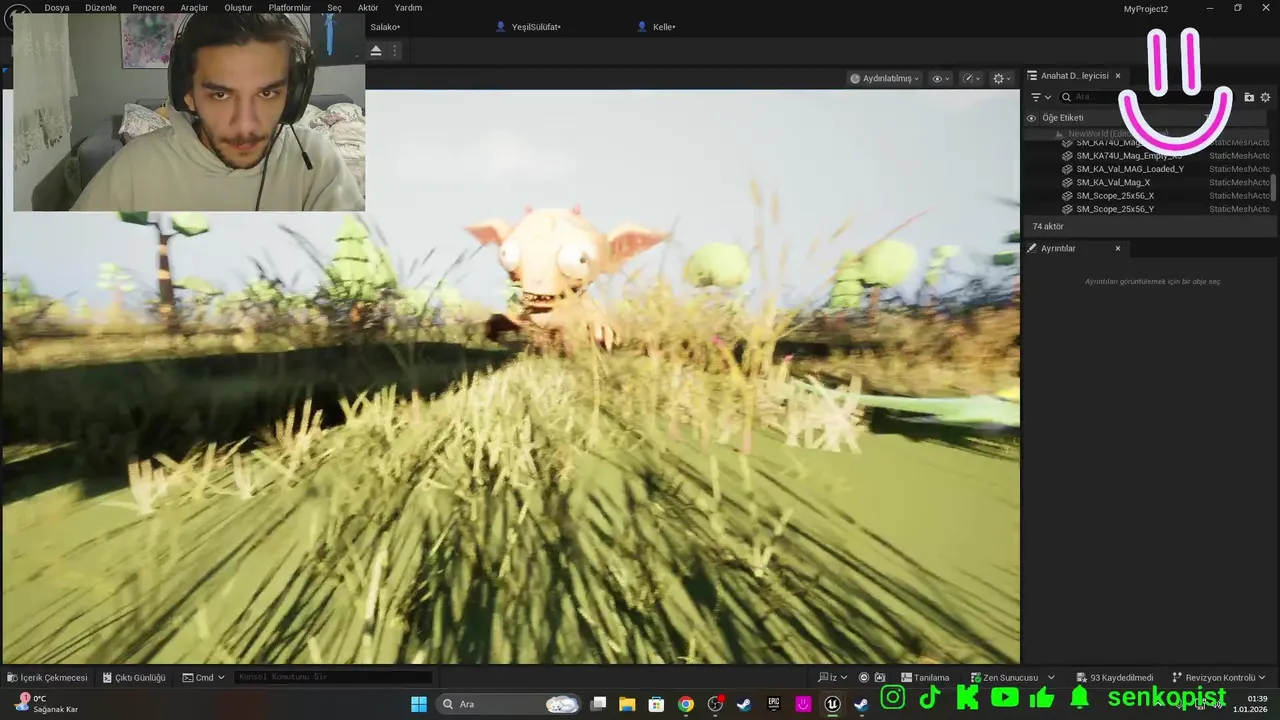1280x720 pixels.
Task: Open the Pencere menu
Action: 148,7
